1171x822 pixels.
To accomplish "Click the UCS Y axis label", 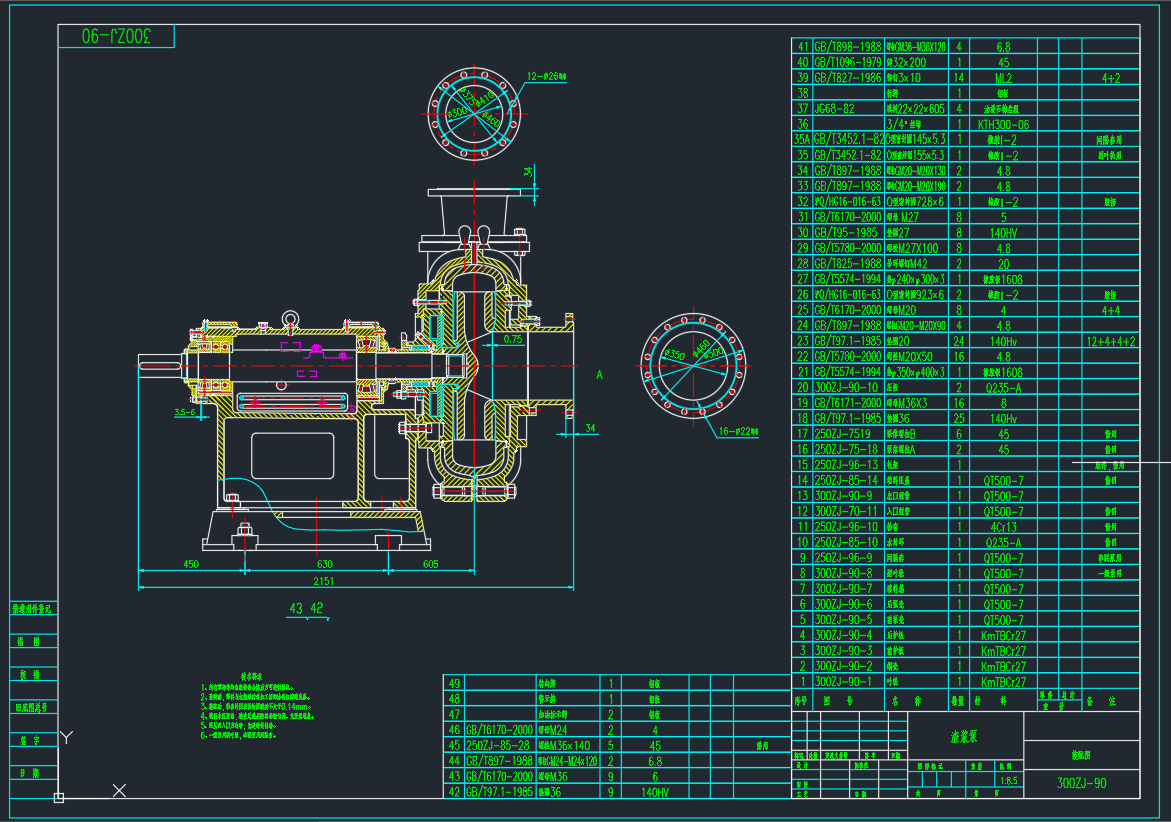I will [66, 738].
